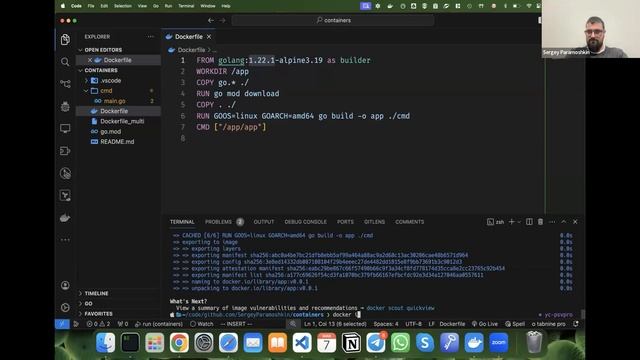Click the UTF-8 encoding indicator

pyautogui.click(x=413, y=324)
